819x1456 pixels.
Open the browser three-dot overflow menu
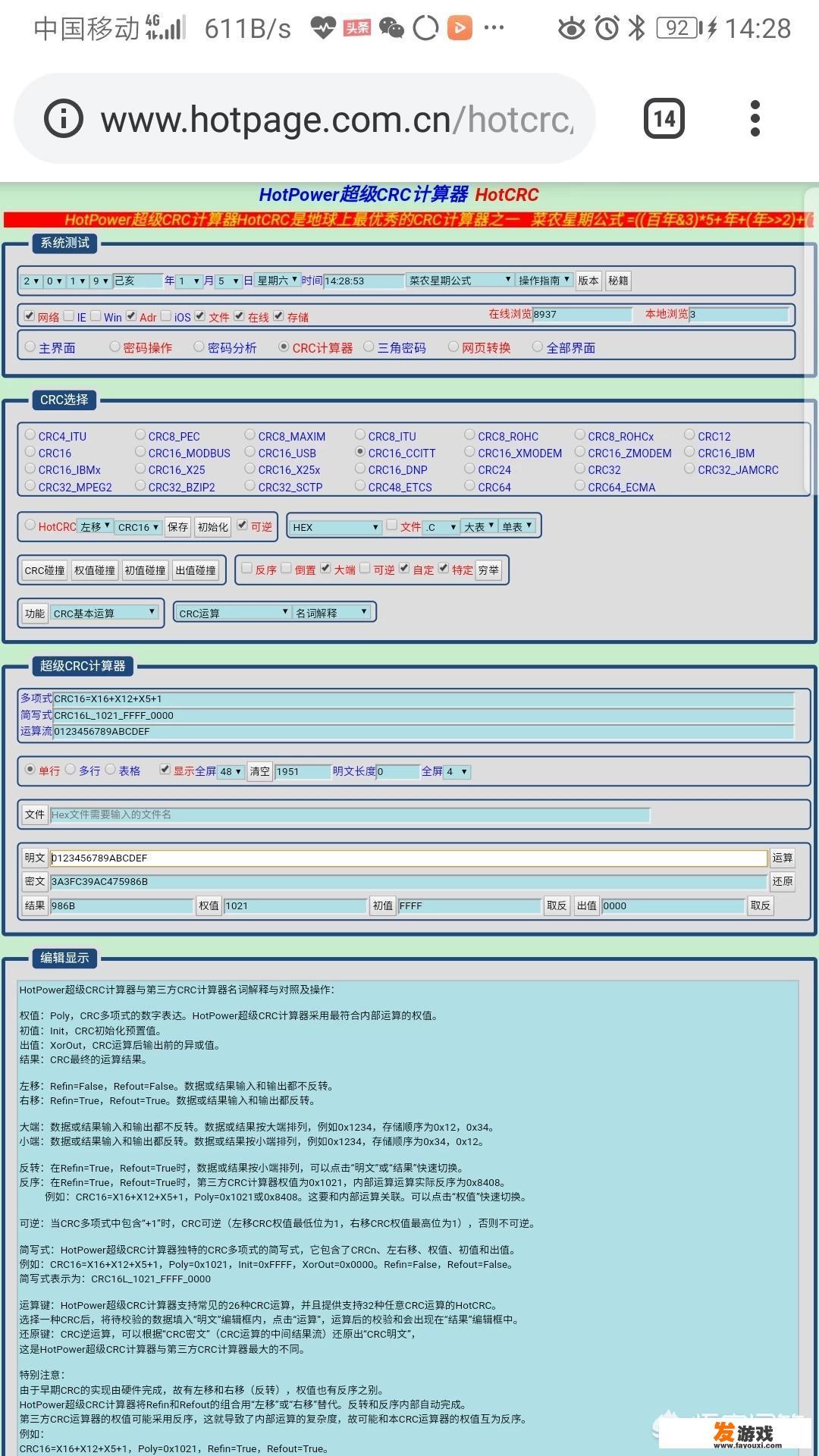(x=755, y=118)
